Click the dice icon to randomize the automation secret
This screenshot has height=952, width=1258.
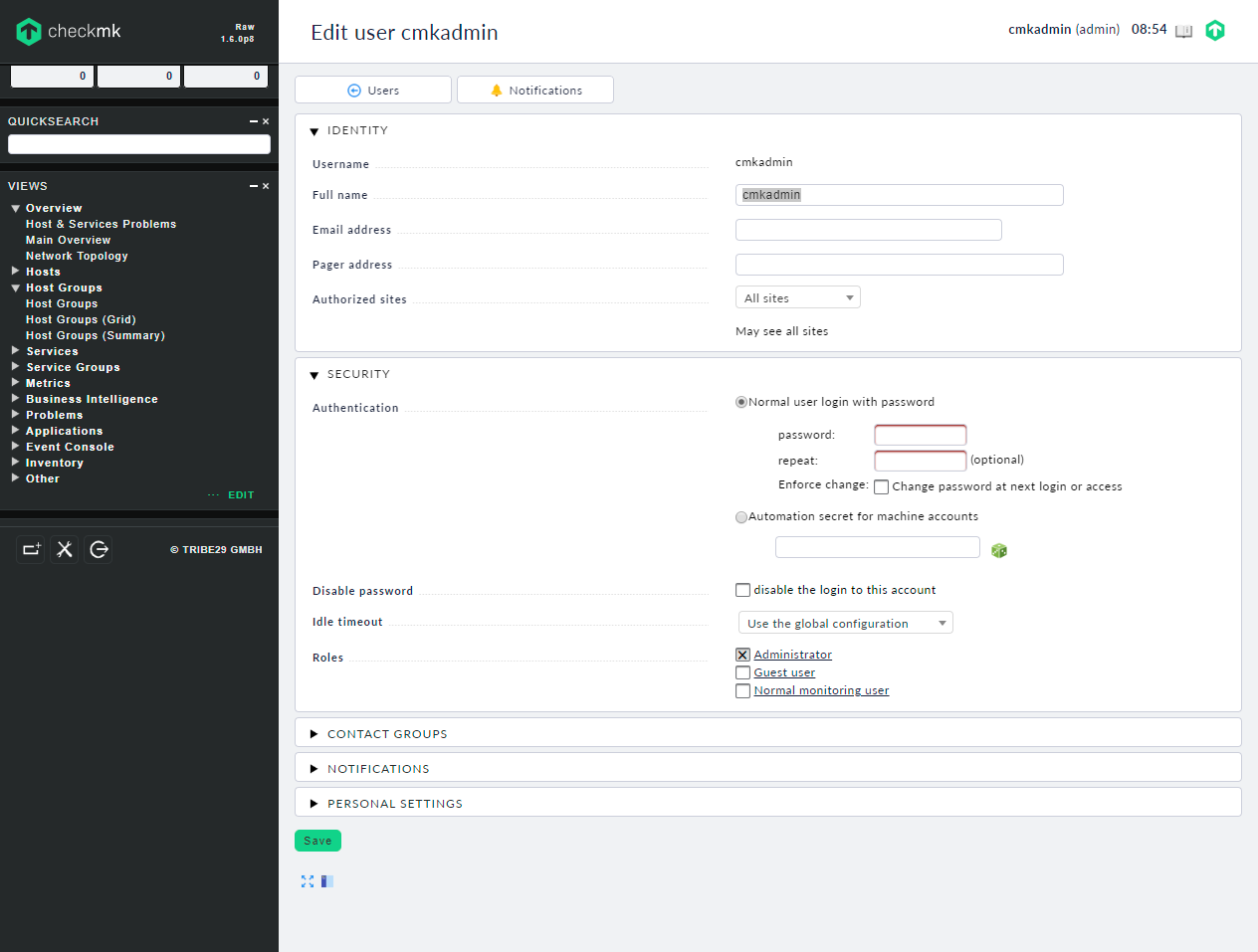pos(999,550)
